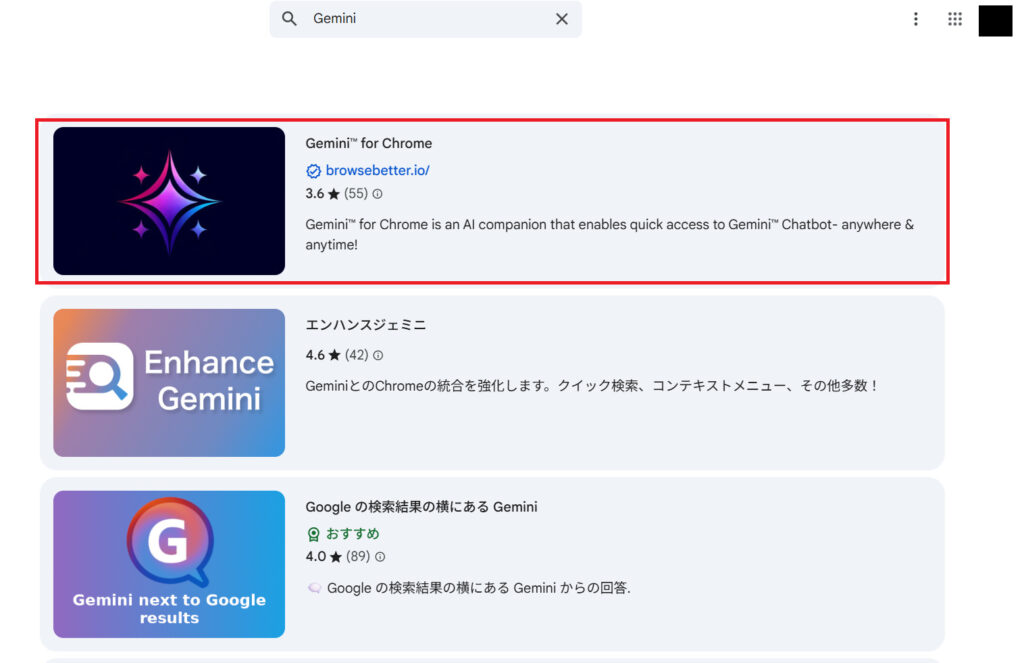Screen dimensions: 1024x663
Task: Open the Gemini for Chrome thumbnail
Action: (x=169, y=201)
